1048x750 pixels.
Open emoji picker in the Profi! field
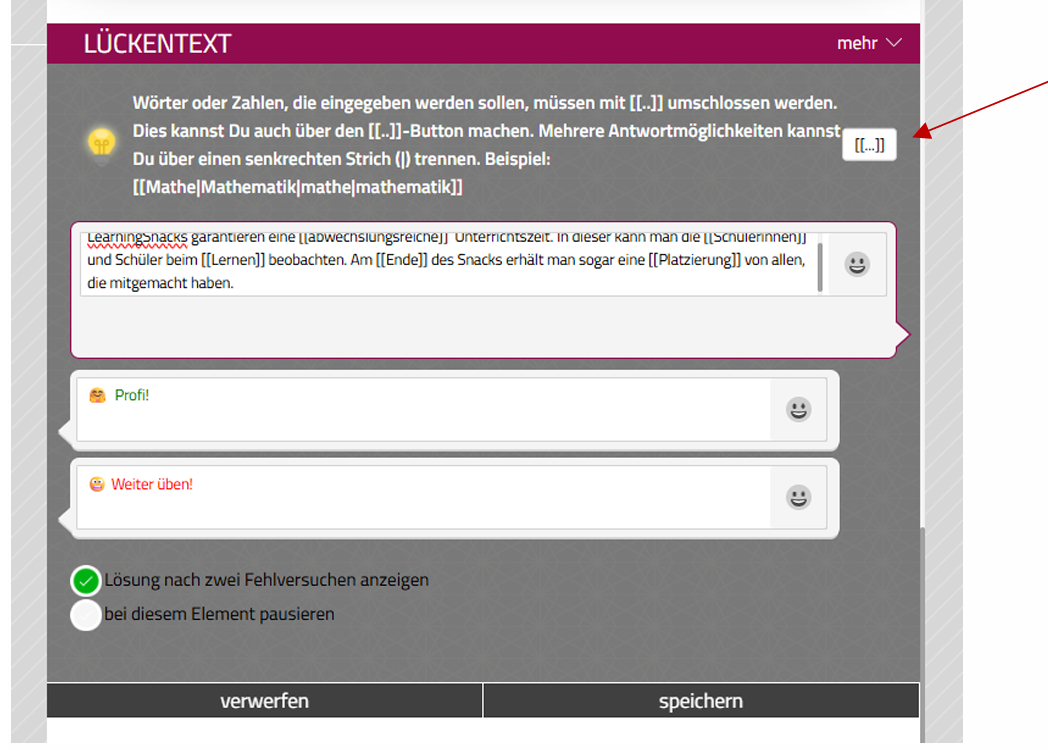798,410
